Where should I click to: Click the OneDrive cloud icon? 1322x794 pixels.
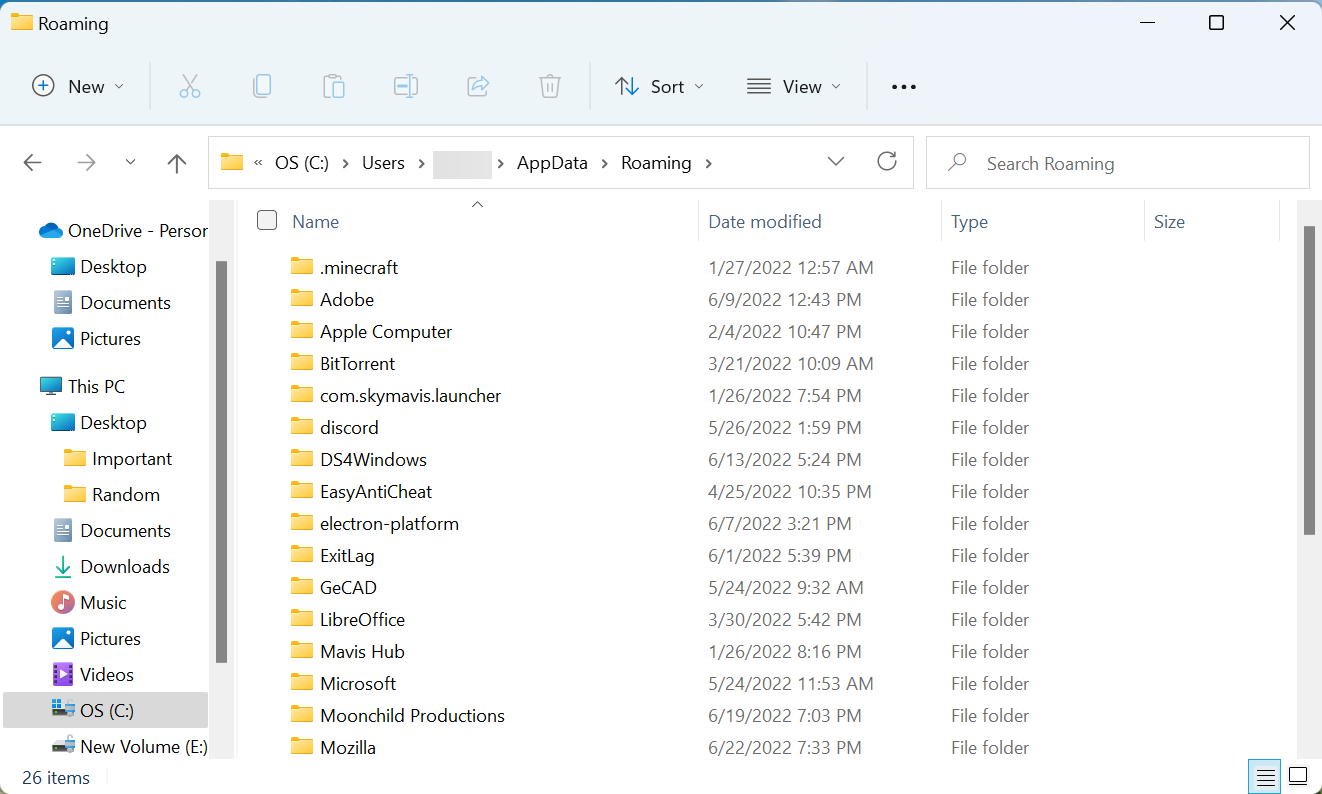pyautogui.click(x=51, y=231)
